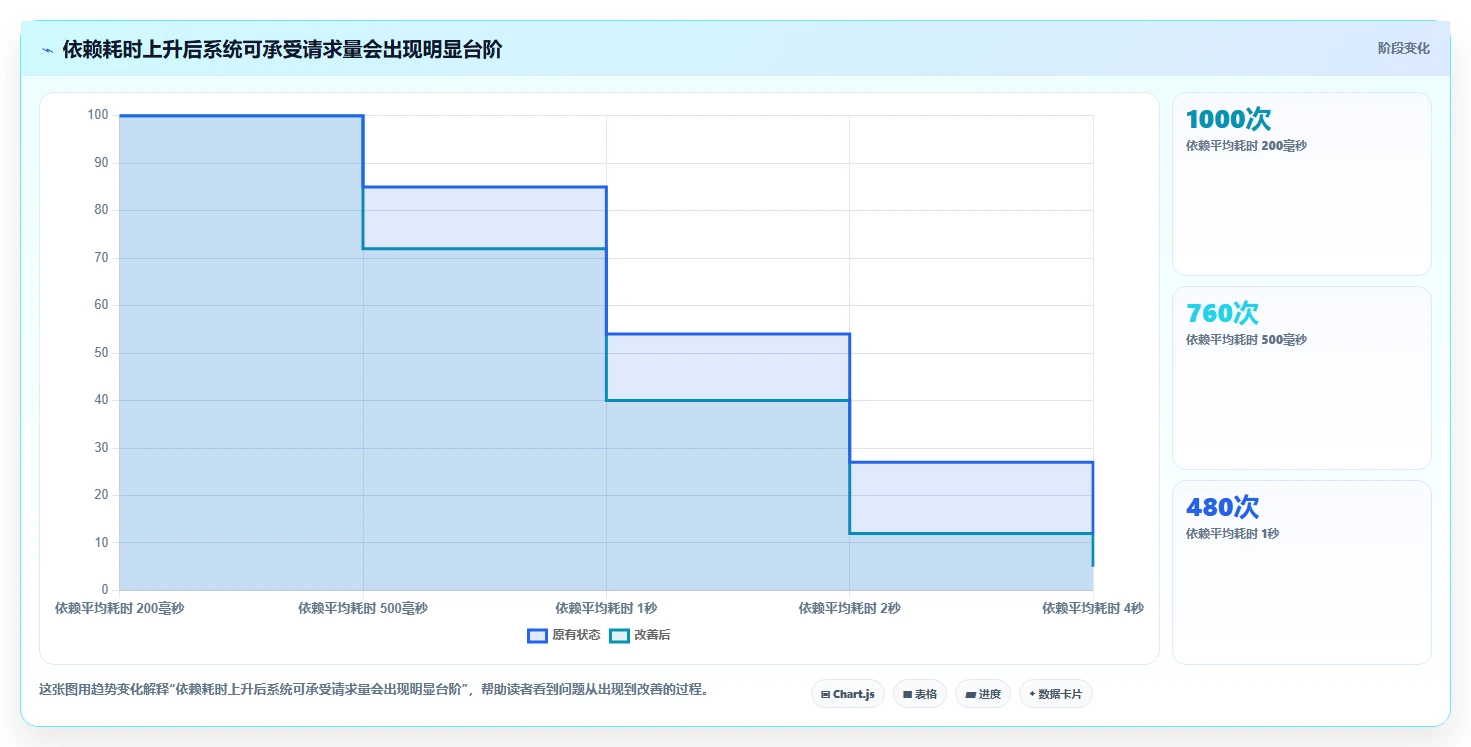Click x-axis label 依赖平均耗时 4秒
The width and height of the screenshot is (1471, 747).
tap(1092, 608)
